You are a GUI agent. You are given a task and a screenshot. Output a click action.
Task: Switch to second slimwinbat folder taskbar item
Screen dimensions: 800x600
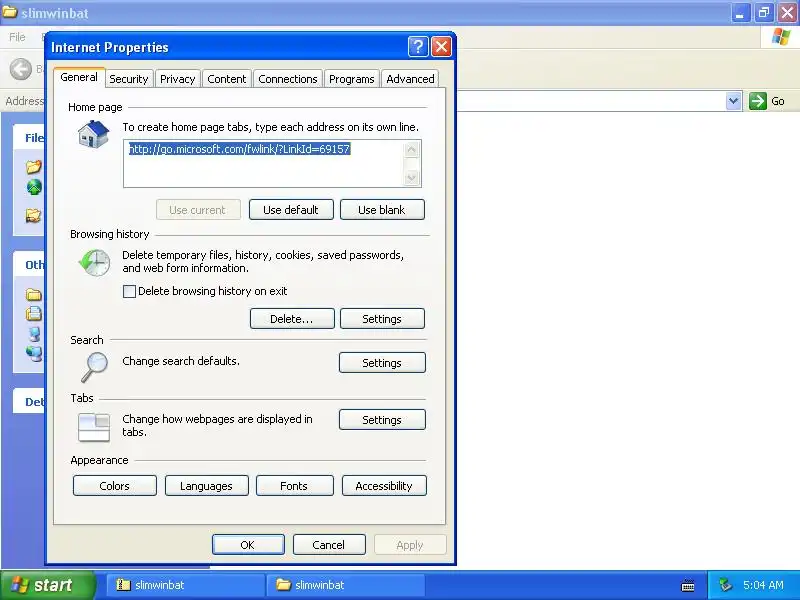(346, 585)
